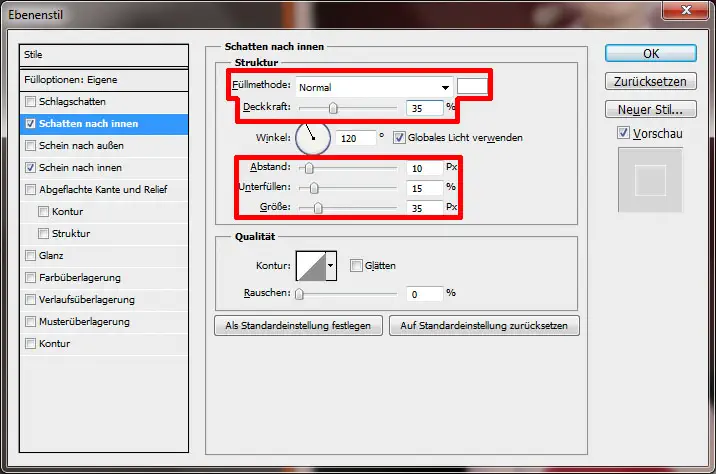Select Abgeflachte Kante und Relief entry

pos(102,189)
